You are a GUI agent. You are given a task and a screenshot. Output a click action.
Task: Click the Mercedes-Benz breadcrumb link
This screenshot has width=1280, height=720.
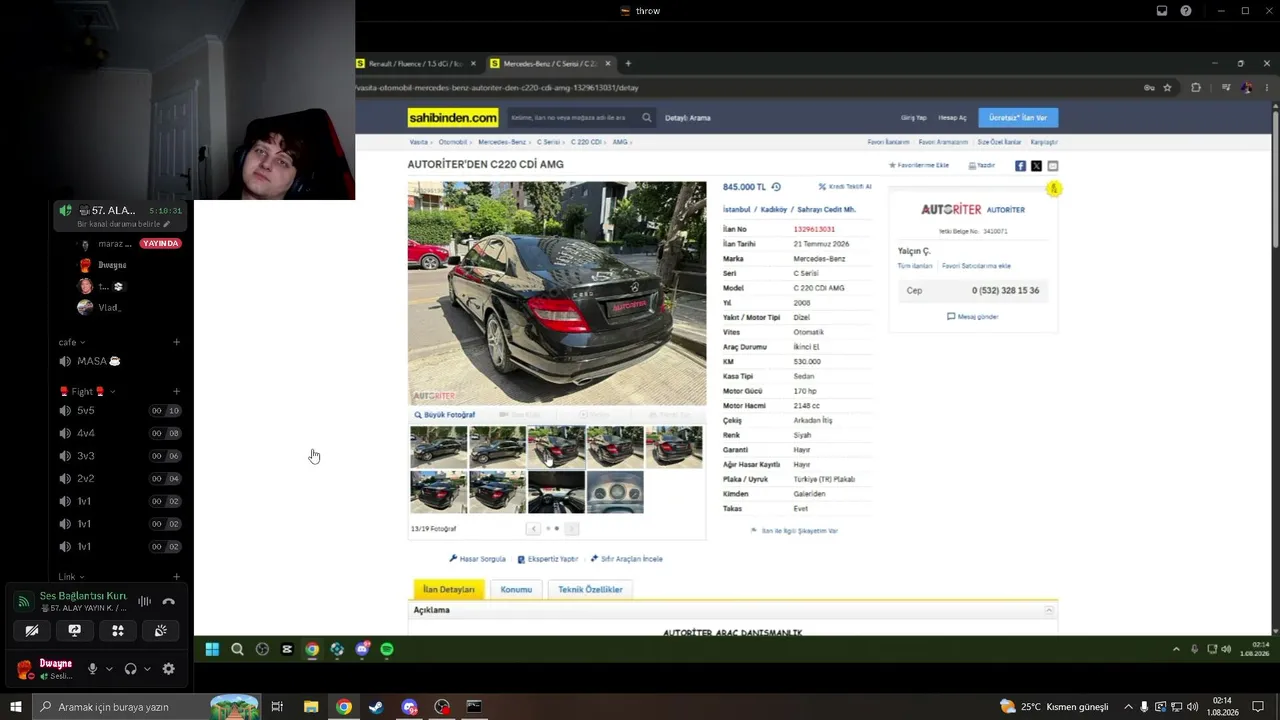(502, 142)
